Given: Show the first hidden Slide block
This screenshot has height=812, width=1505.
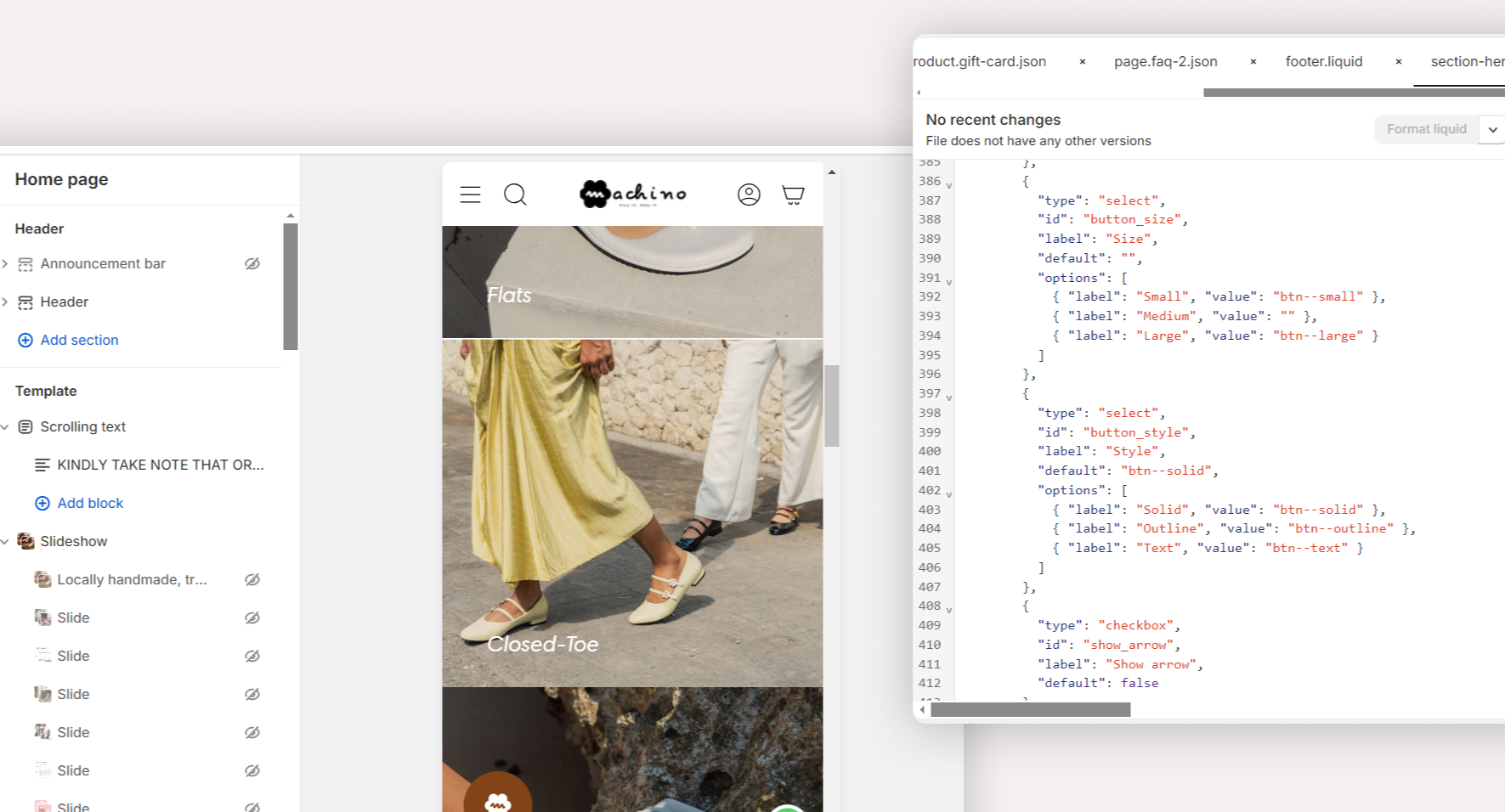Looking at the screenshot, I should coord(252,617).
